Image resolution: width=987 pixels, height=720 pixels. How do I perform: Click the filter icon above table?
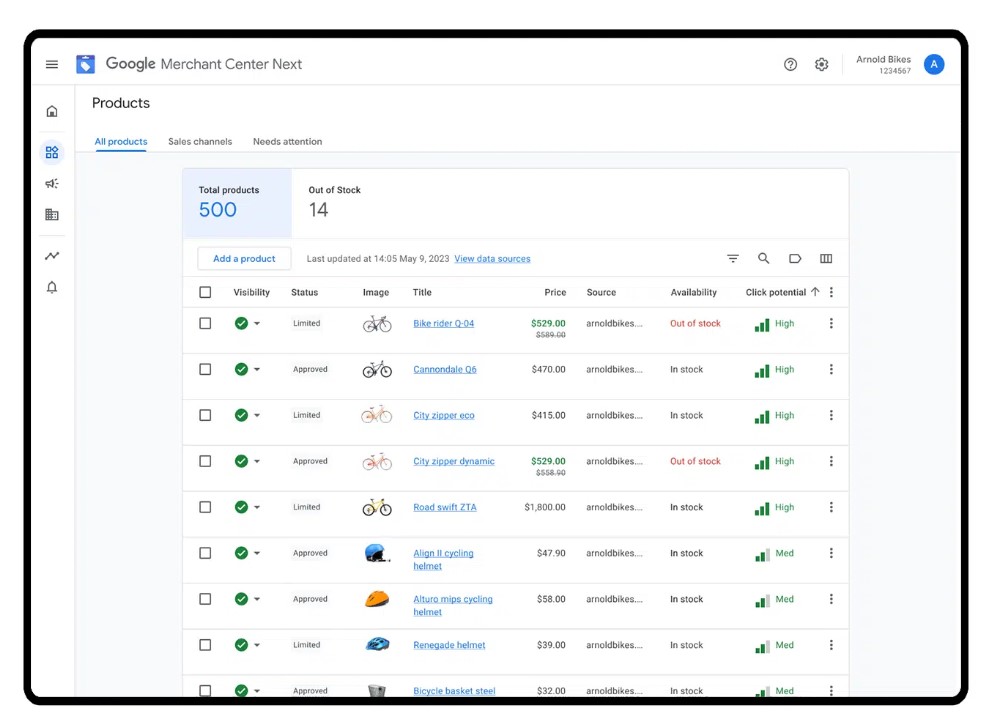(x=733, y=259)
